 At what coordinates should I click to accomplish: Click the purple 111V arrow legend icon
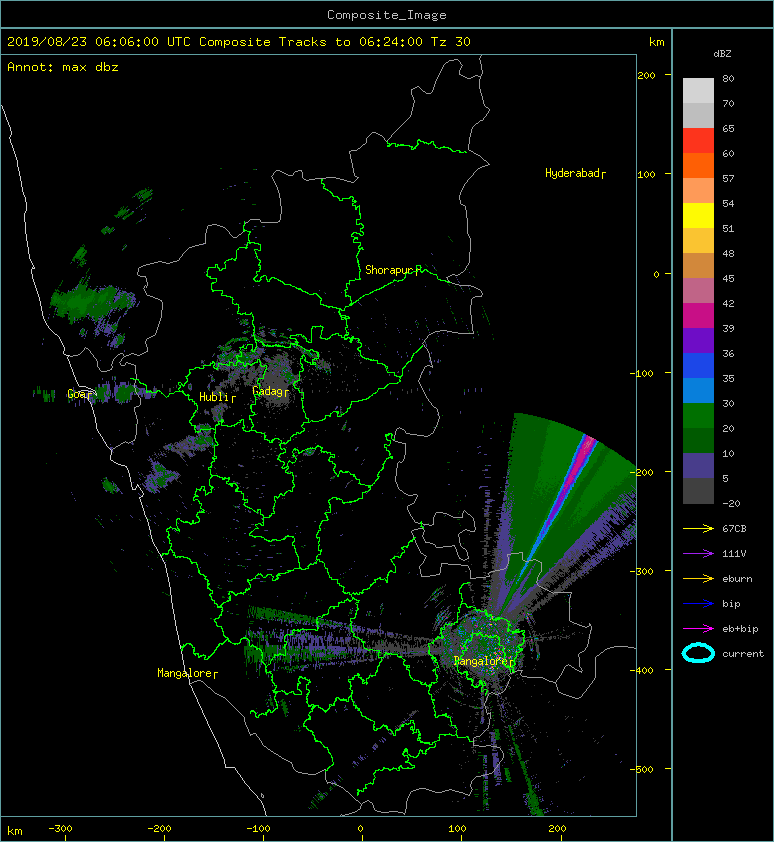pos(698,554)
